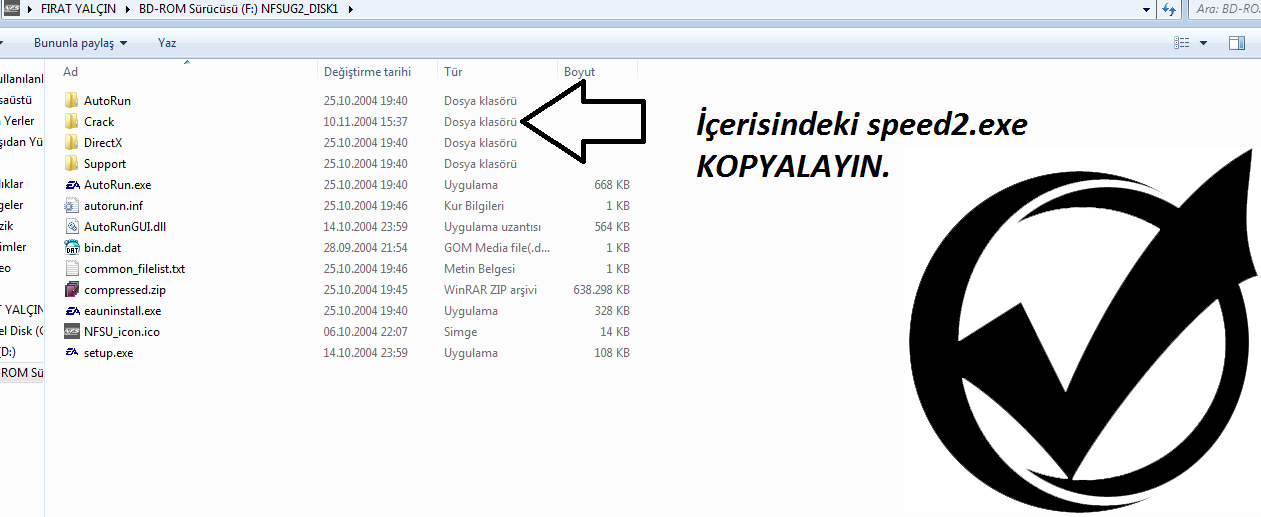Viewport: 1261px width, 517px height.
Task: Expand the chevron after FIRAT YALÇIN breadcrumb
Action: point(128,9)
